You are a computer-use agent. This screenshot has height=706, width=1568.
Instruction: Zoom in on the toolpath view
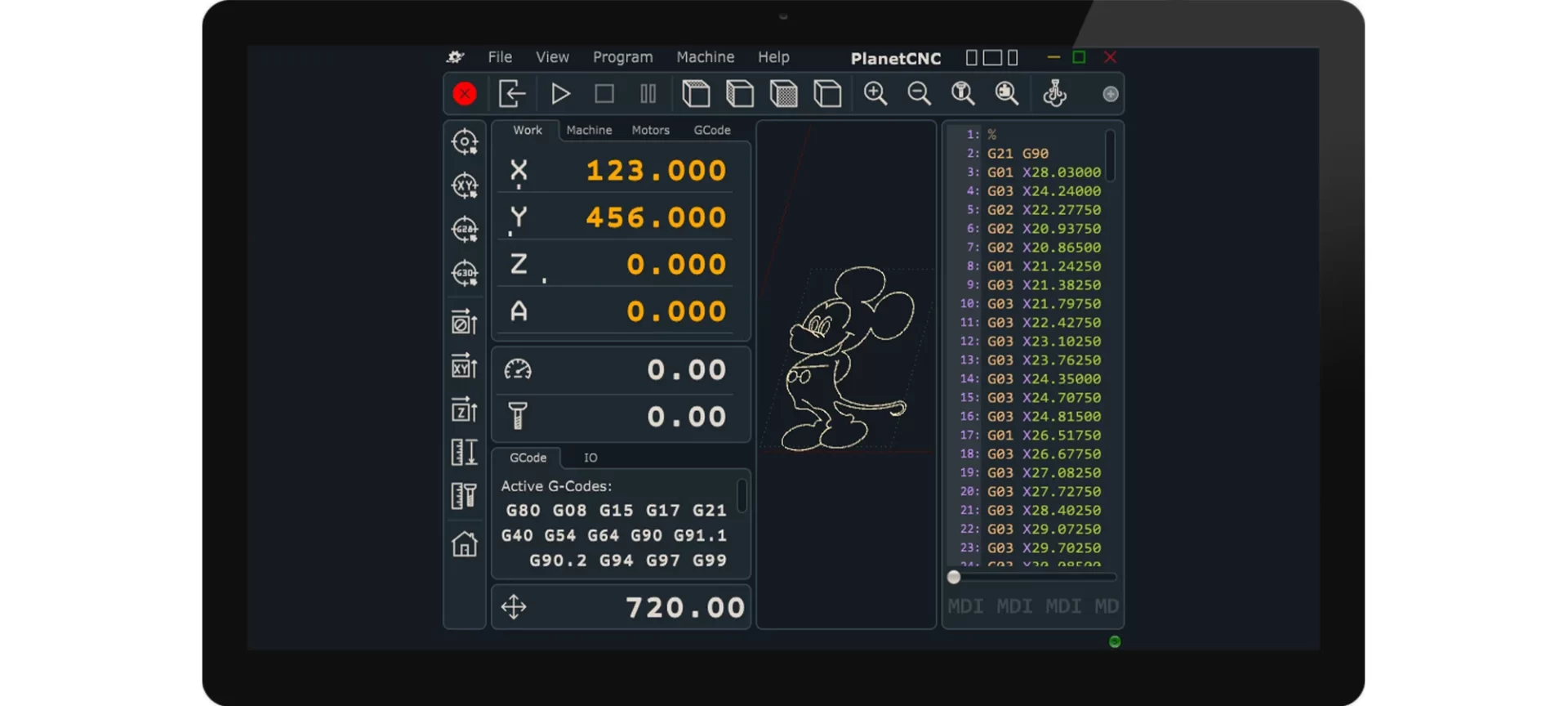[x=875, y=94]
